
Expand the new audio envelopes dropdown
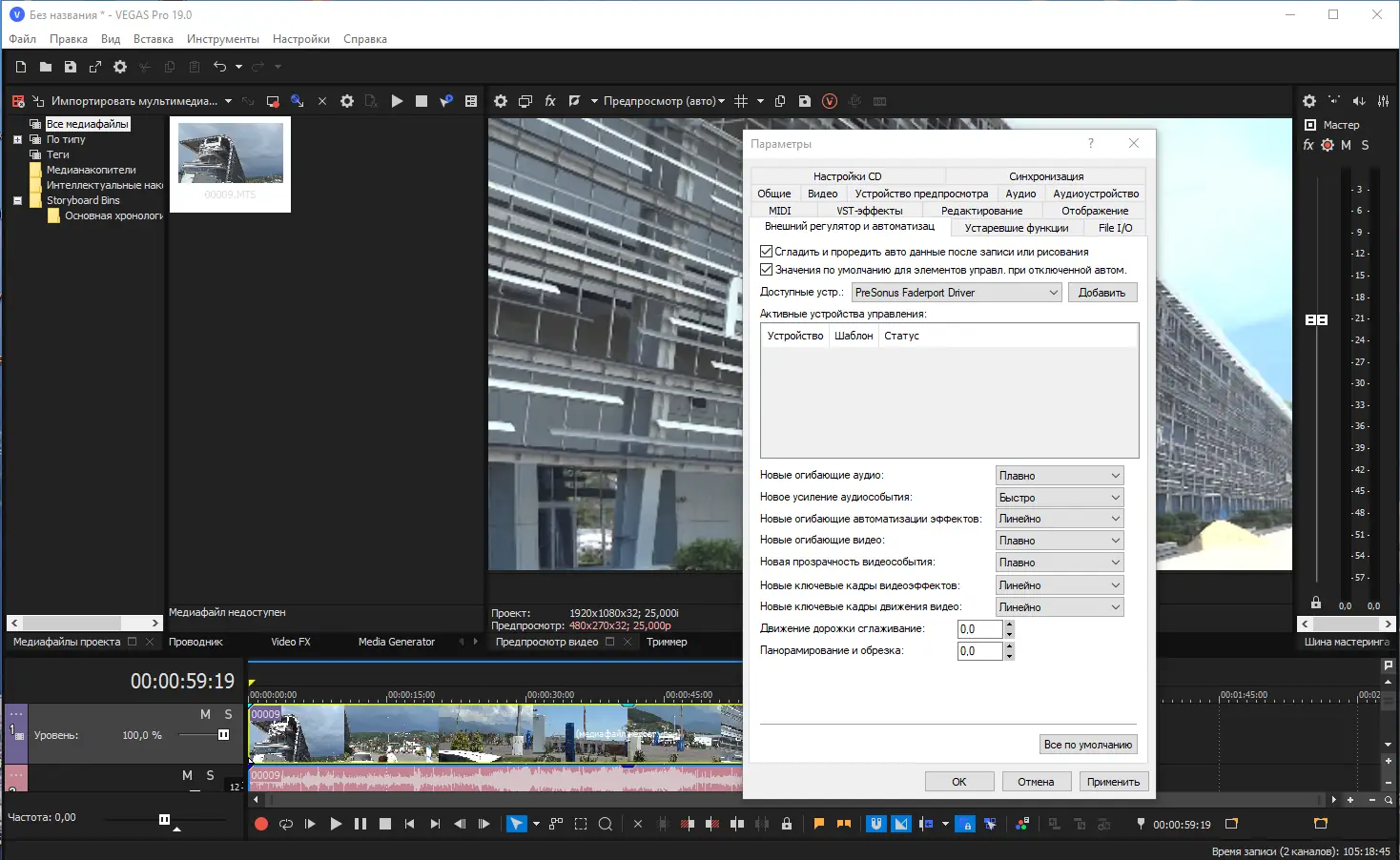point(1060,476)
